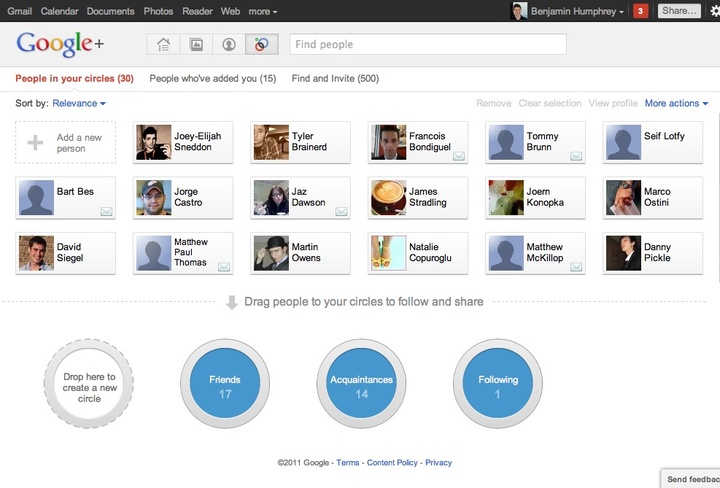Screen dimensions: 720x488
Task: Select Matthew McKillop's name text
Action: [x=545, y=252]
